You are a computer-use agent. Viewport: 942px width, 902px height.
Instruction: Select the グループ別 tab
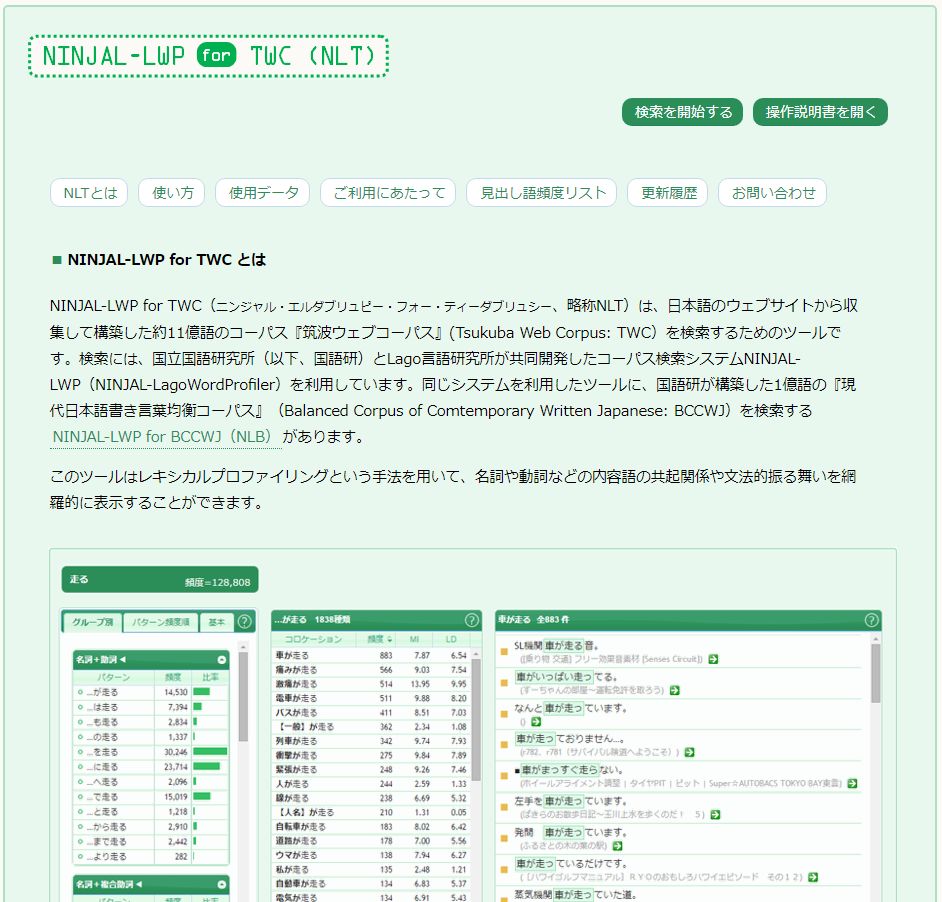pyautogui.click(x=92, y=623)
